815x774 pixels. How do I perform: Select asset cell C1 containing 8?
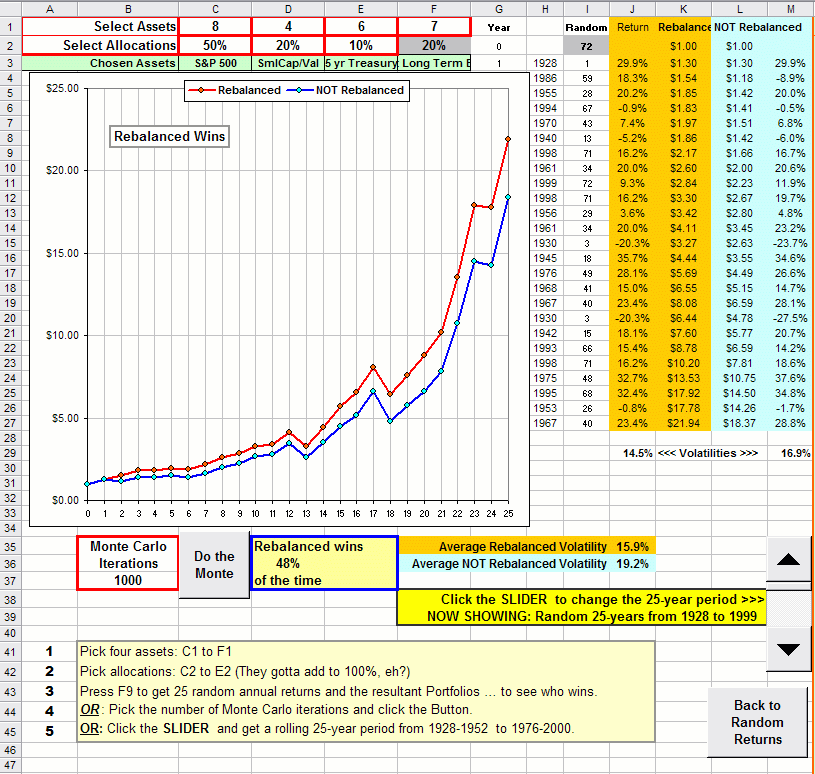(x=215, y=27)
